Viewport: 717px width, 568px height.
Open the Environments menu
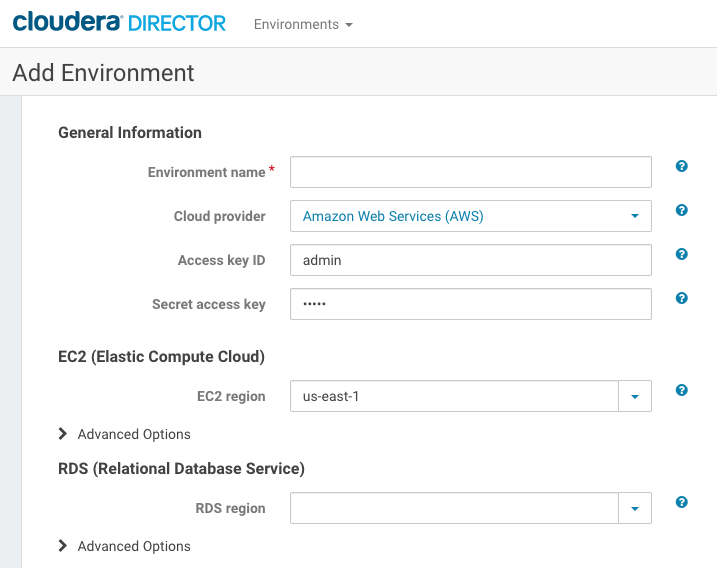pyautogui.click(x=303, y=24)
